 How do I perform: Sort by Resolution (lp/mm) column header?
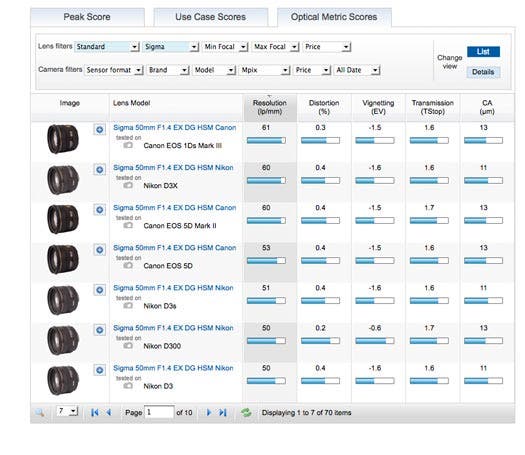270,107
